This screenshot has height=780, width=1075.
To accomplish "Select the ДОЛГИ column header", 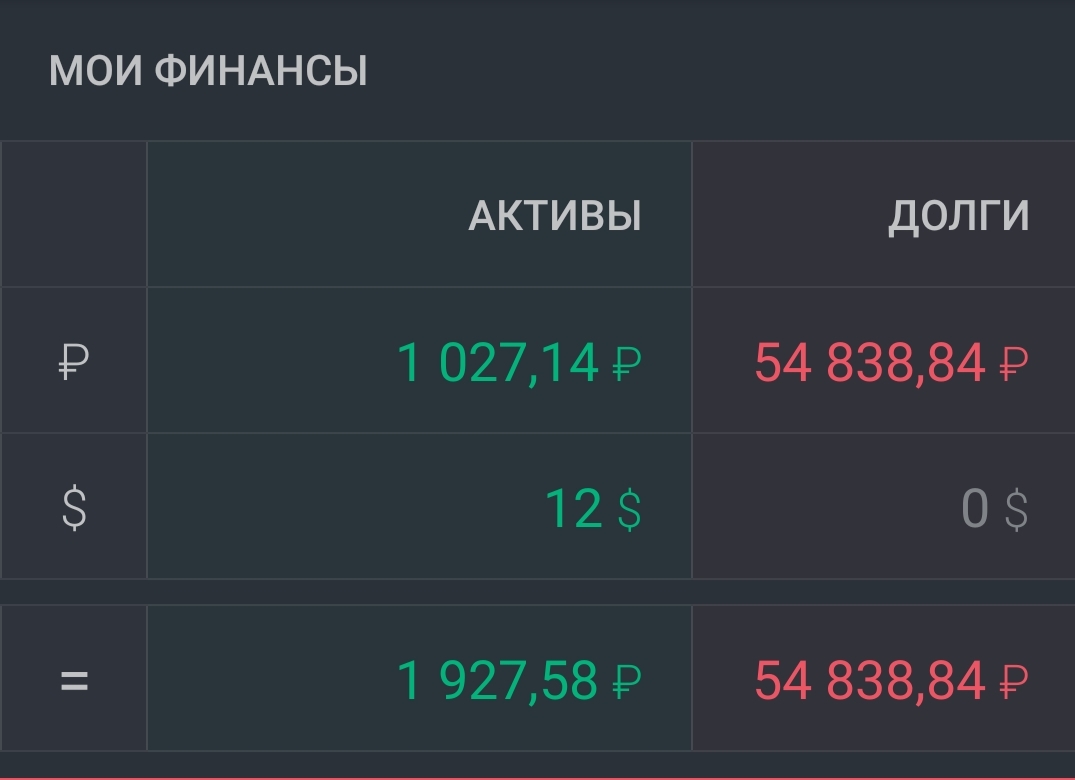I will point(958,217).
